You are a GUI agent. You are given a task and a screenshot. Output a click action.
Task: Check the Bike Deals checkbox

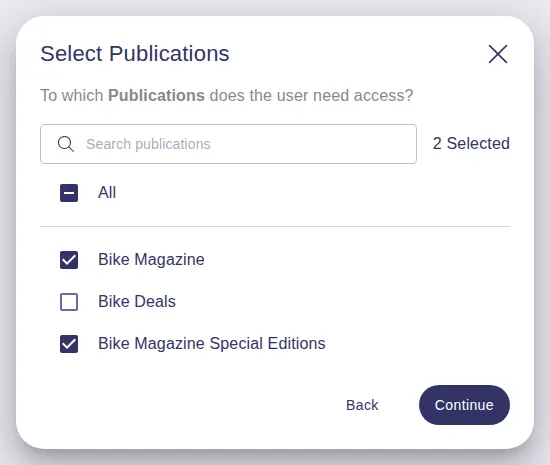coord(69,302)
